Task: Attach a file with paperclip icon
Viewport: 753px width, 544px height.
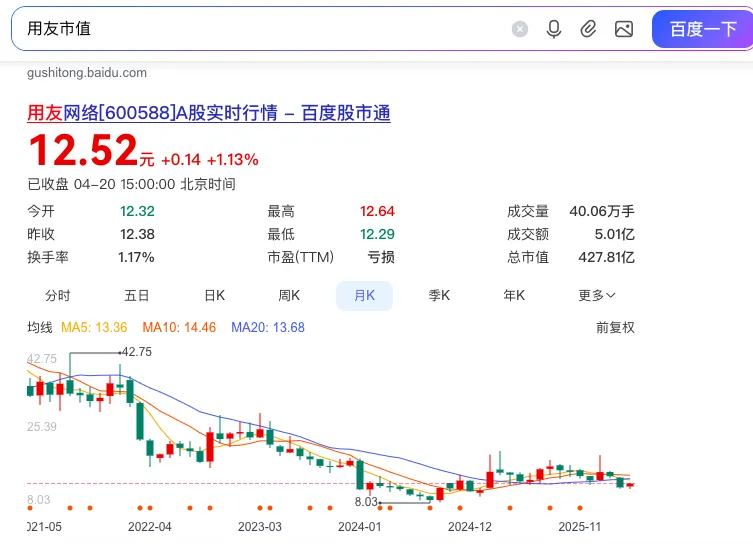Action: 588,29
